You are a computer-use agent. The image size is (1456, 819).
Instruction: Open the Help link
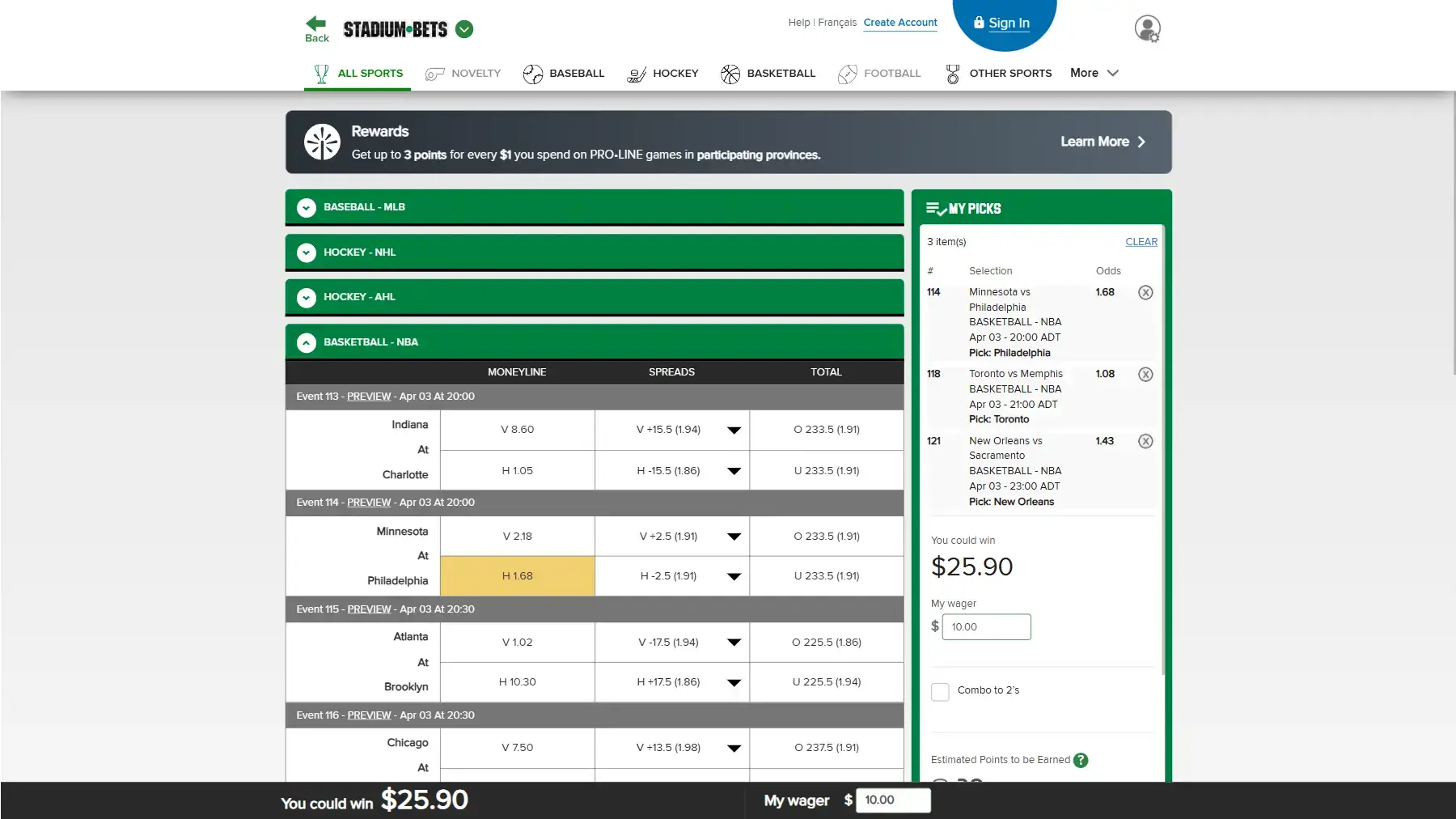tap(799, 23)
